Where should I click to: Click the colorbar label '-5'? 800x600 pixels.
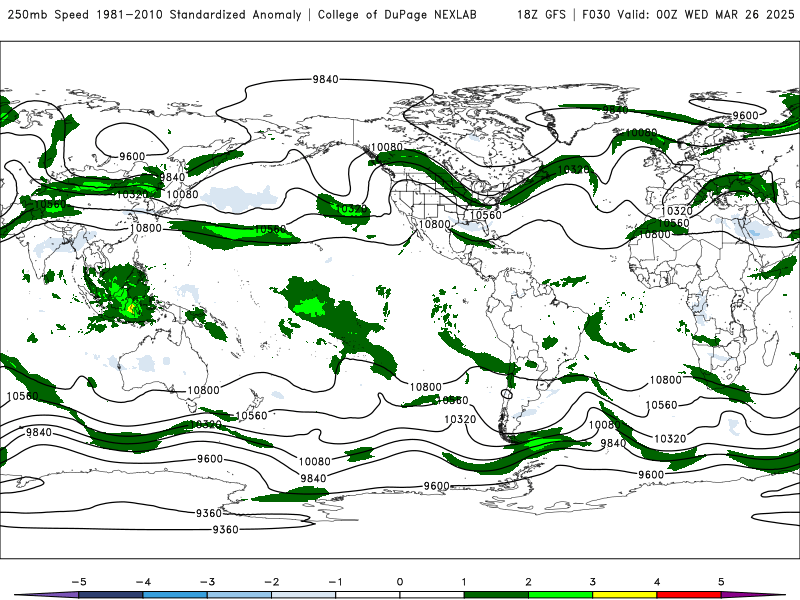tap(79, 582)
